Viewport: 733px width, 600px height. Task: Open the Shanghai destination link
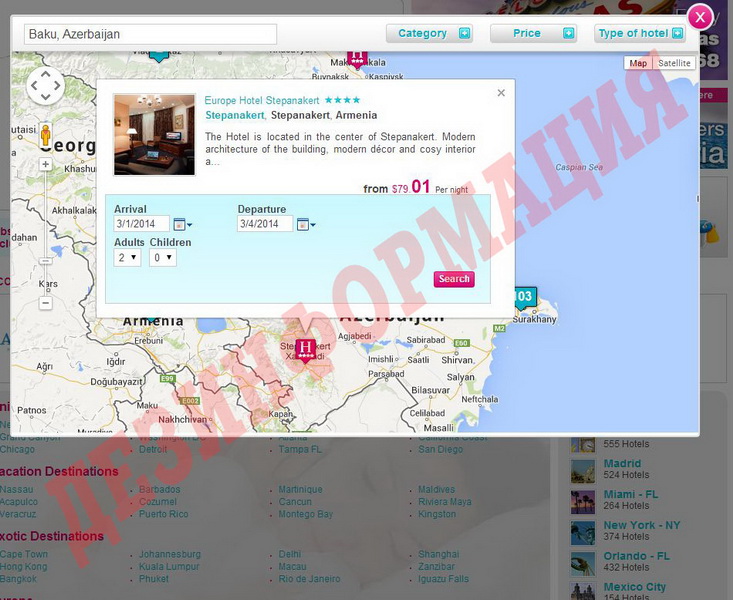click(439, 554)
